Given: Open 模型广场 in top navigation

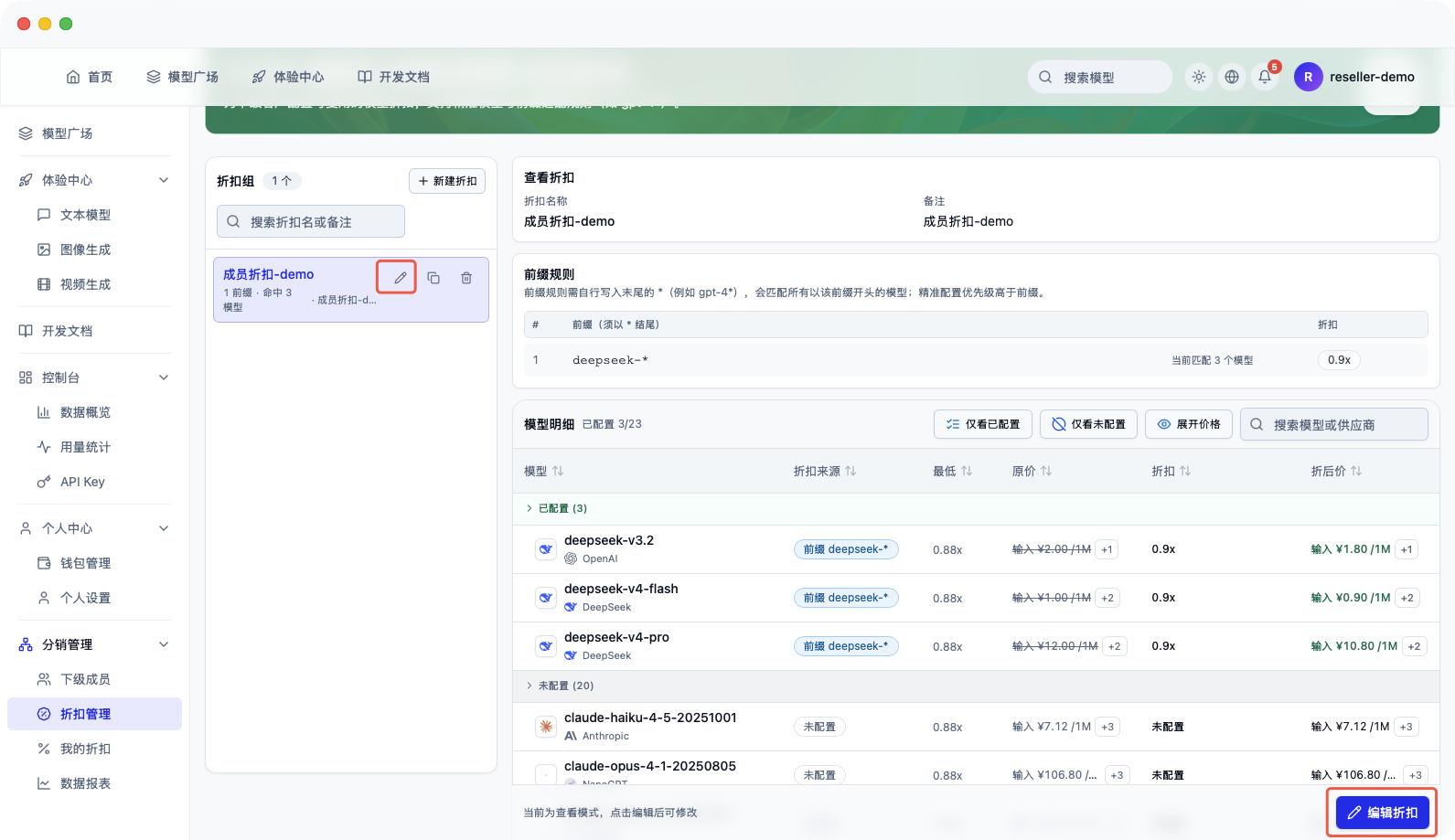Looking at the screenshot, I should pyautogui.click(x=183, y=77).
